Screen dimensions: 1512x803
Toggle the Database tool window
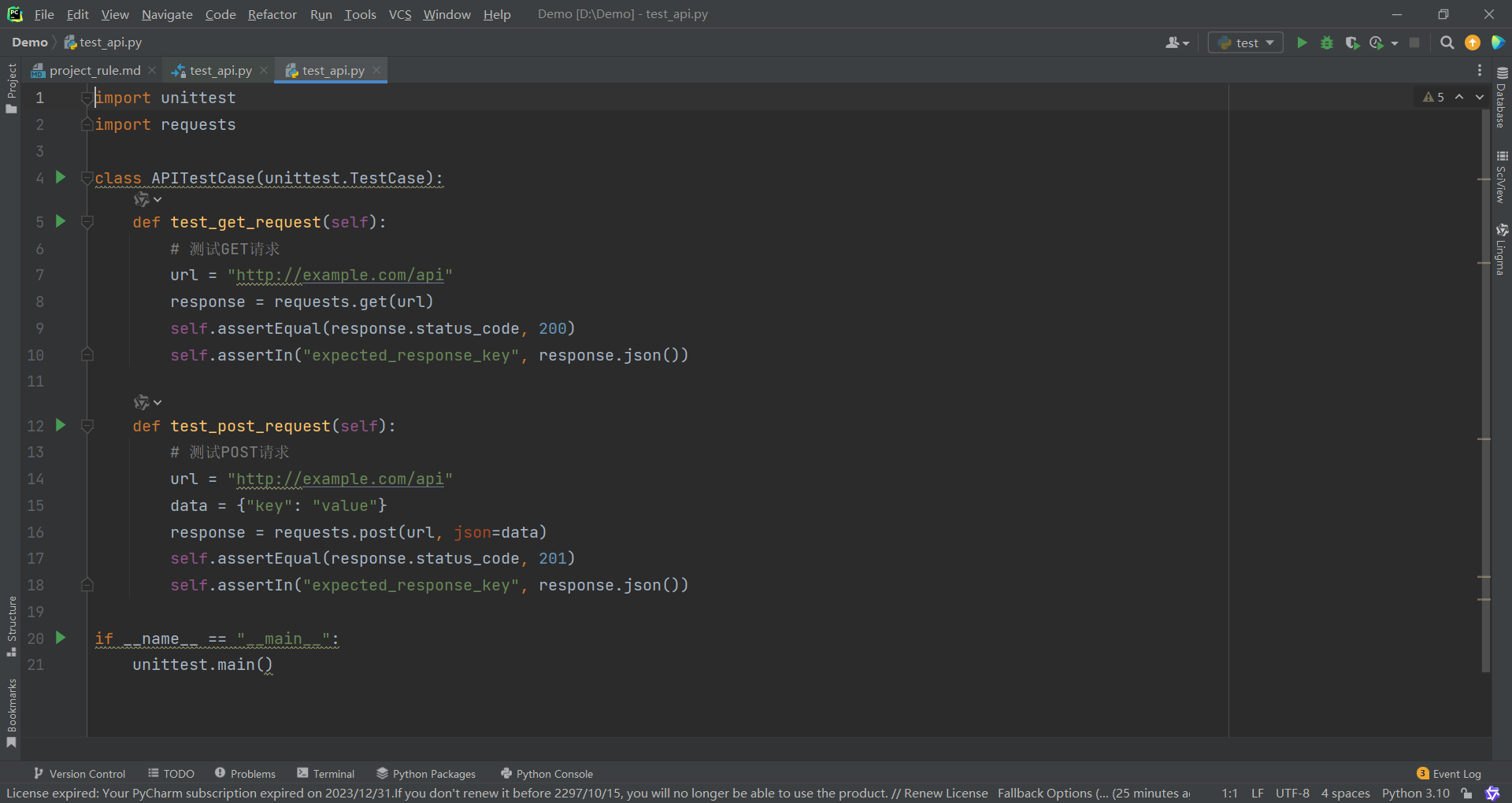tap(1502, 98)
